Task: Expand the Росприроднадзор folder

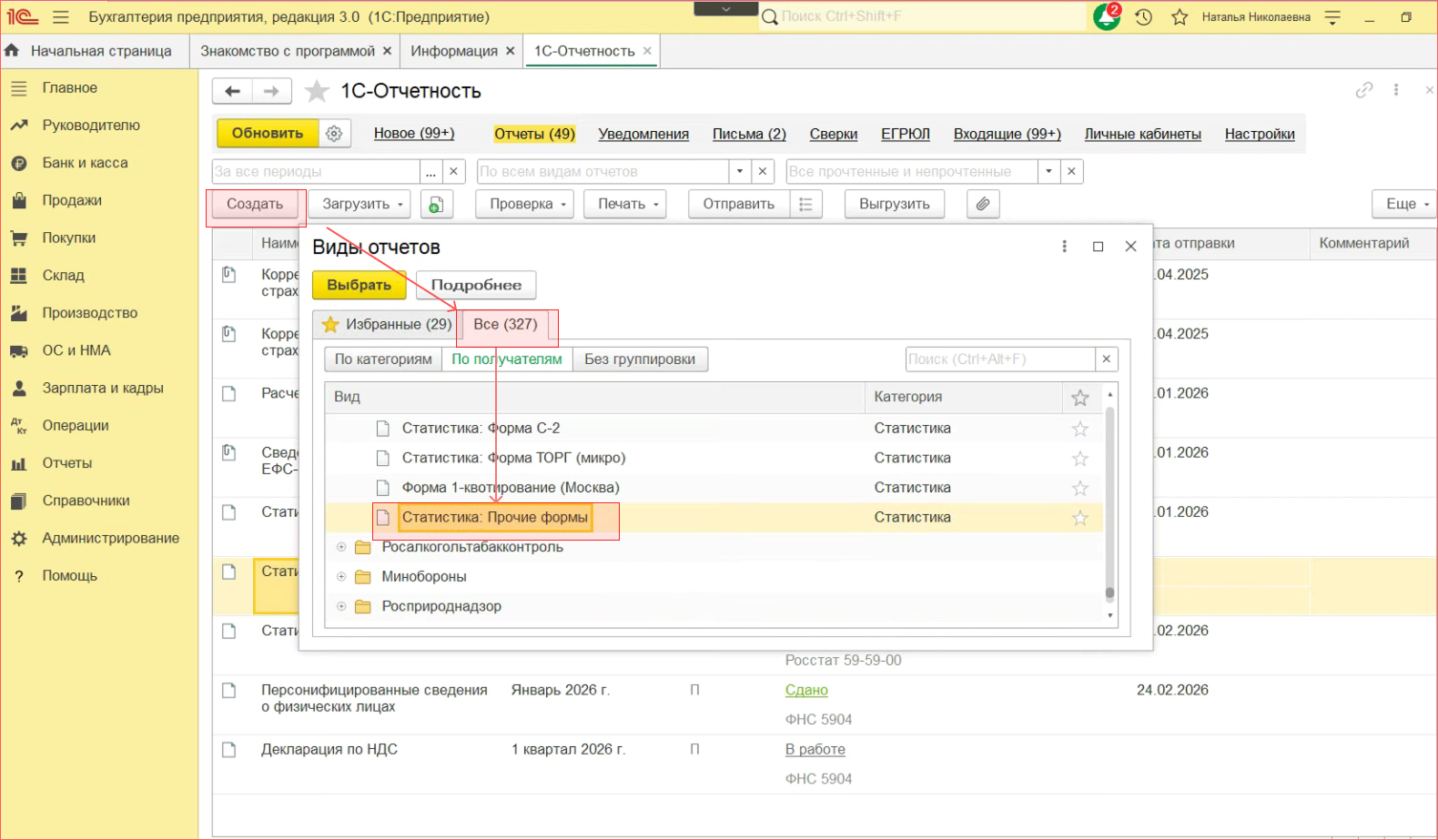Action: point(341,606)
